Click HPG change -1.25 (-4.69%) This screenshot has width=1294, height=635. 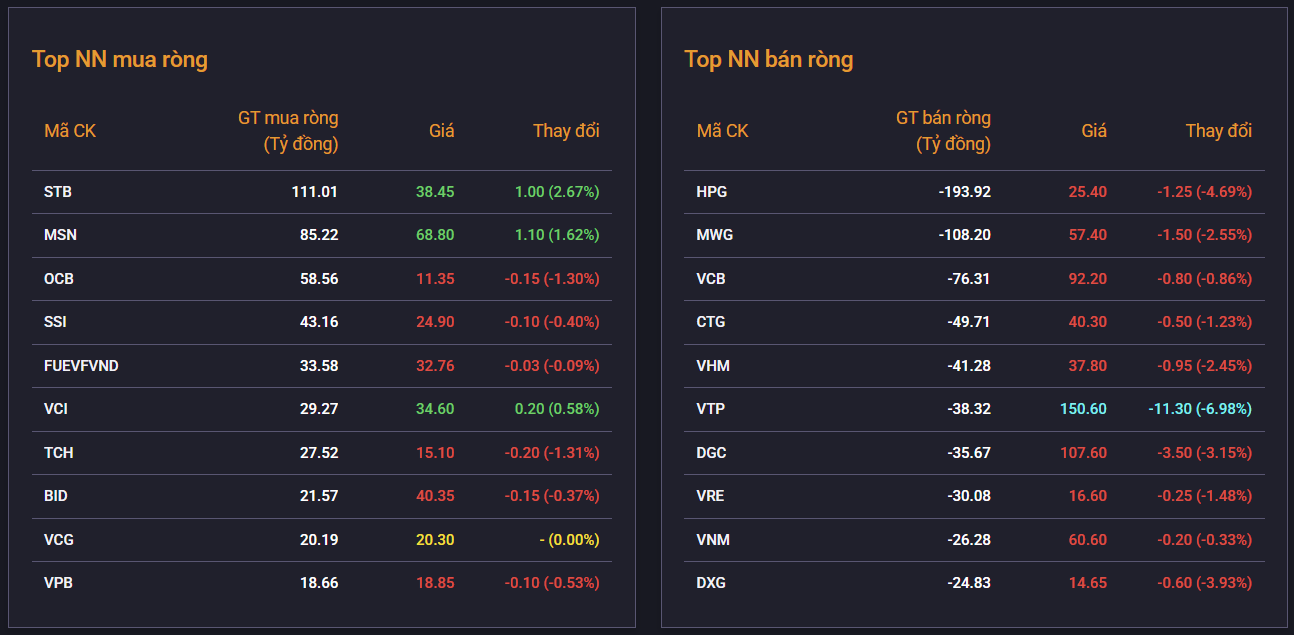pos(1204,191)
